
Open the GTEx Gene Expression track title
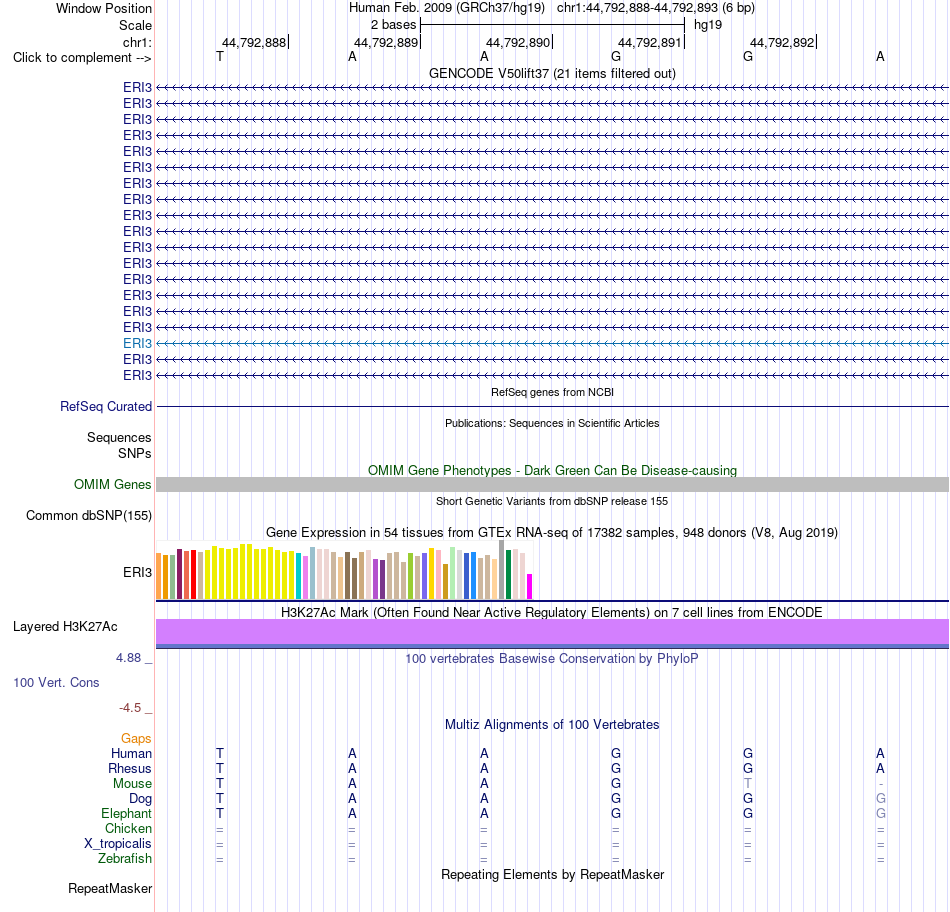[x=552, y=533]
